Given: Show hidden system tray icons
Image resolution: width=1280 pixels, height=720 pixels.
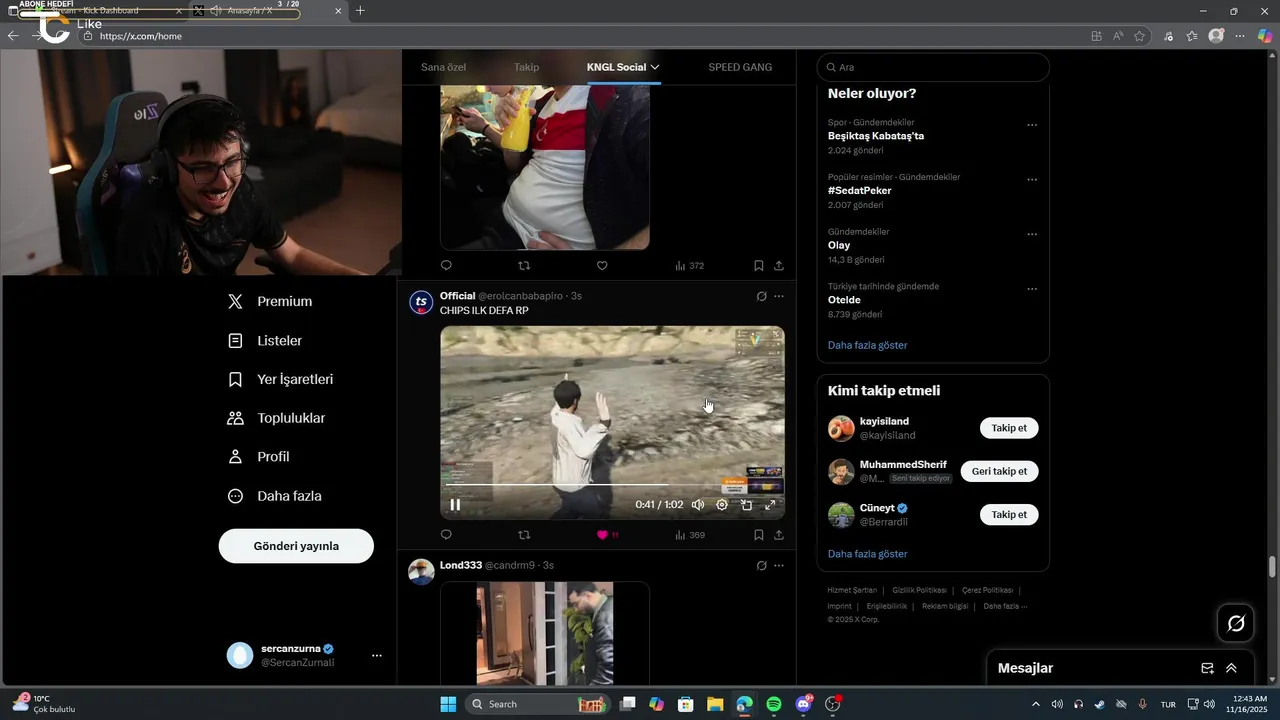Looking at the screenshot, I should tap(1035, 704).
